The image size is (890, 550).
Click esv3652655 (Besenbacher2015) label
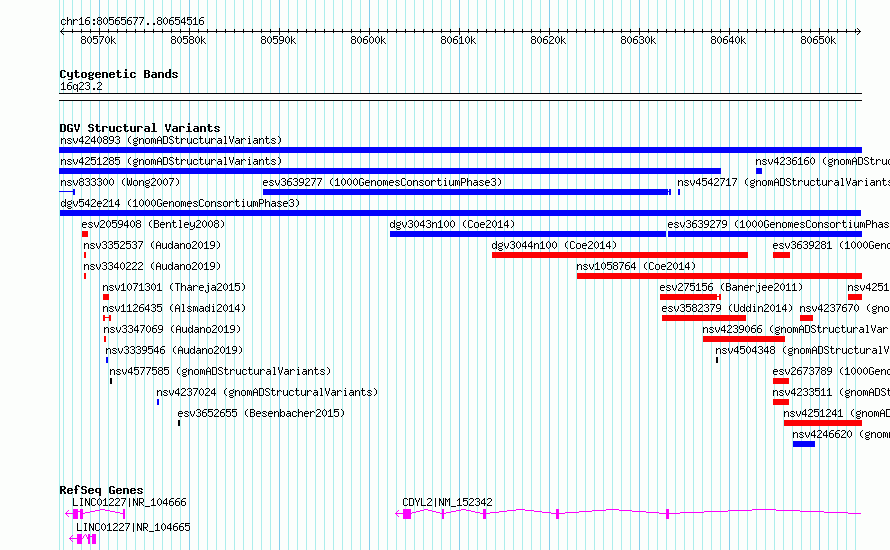(261, 413)
